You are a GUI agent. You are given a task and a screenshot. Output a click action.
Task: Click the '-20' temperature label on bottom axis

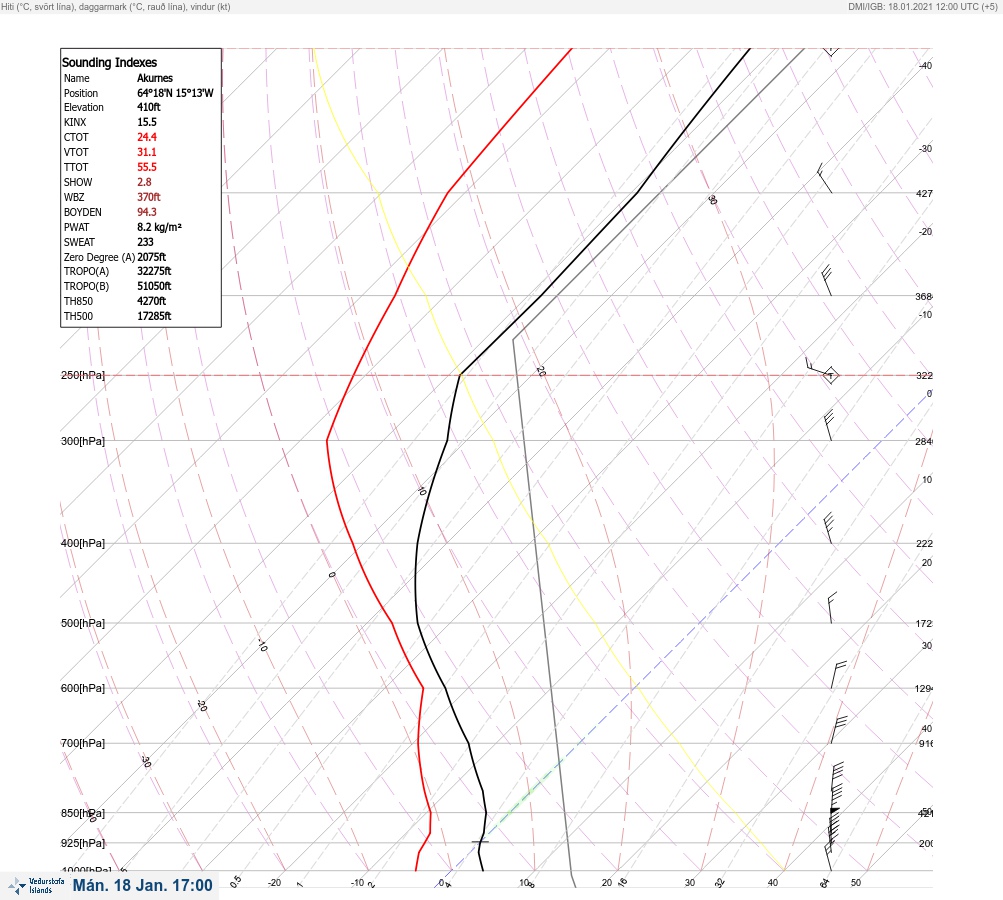click(274, 883)
